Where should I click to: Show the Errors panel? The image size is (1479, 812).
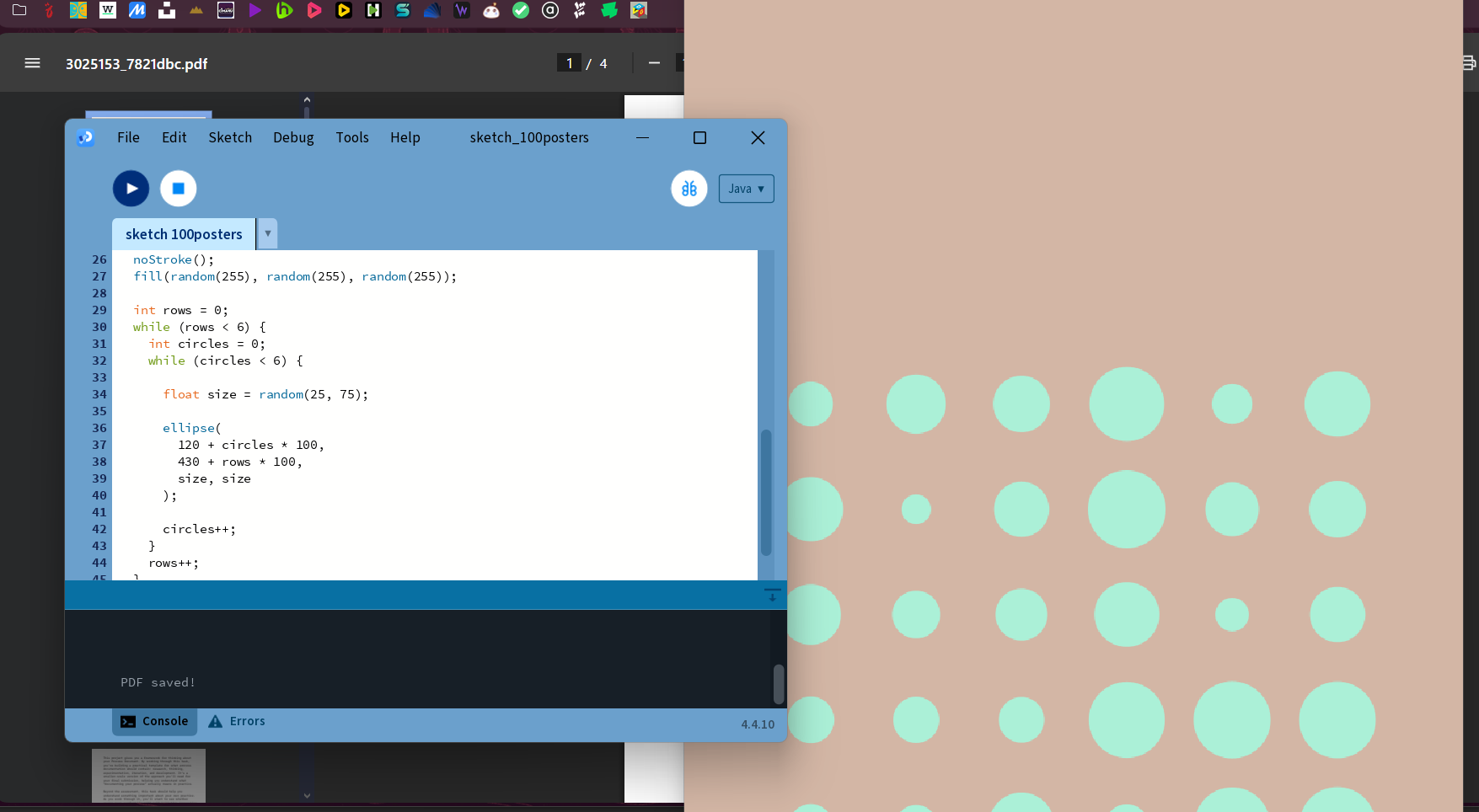(238, 721)
